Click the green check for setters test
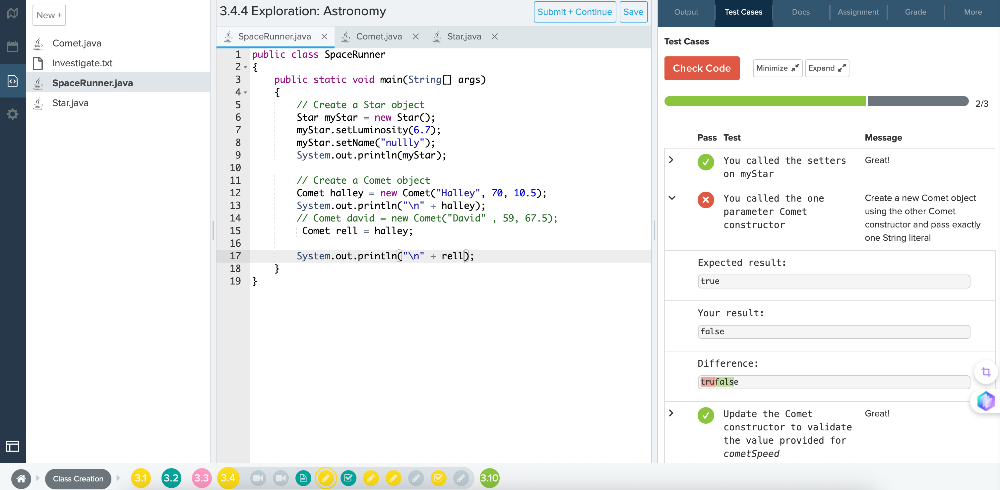1000x490 pixels. coord(705,162)
